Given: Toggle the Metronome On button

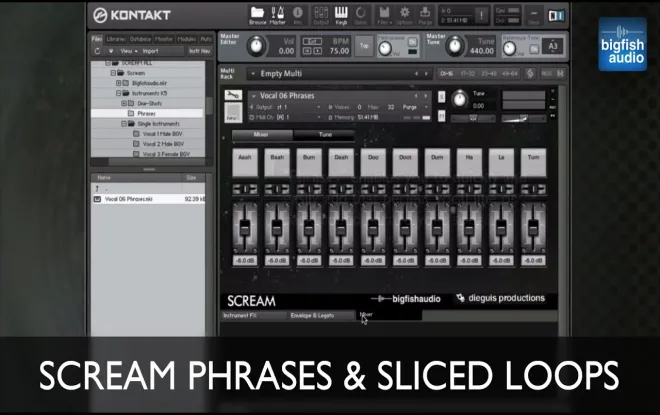Looking at the screenshot, I should tap(412, 41).
